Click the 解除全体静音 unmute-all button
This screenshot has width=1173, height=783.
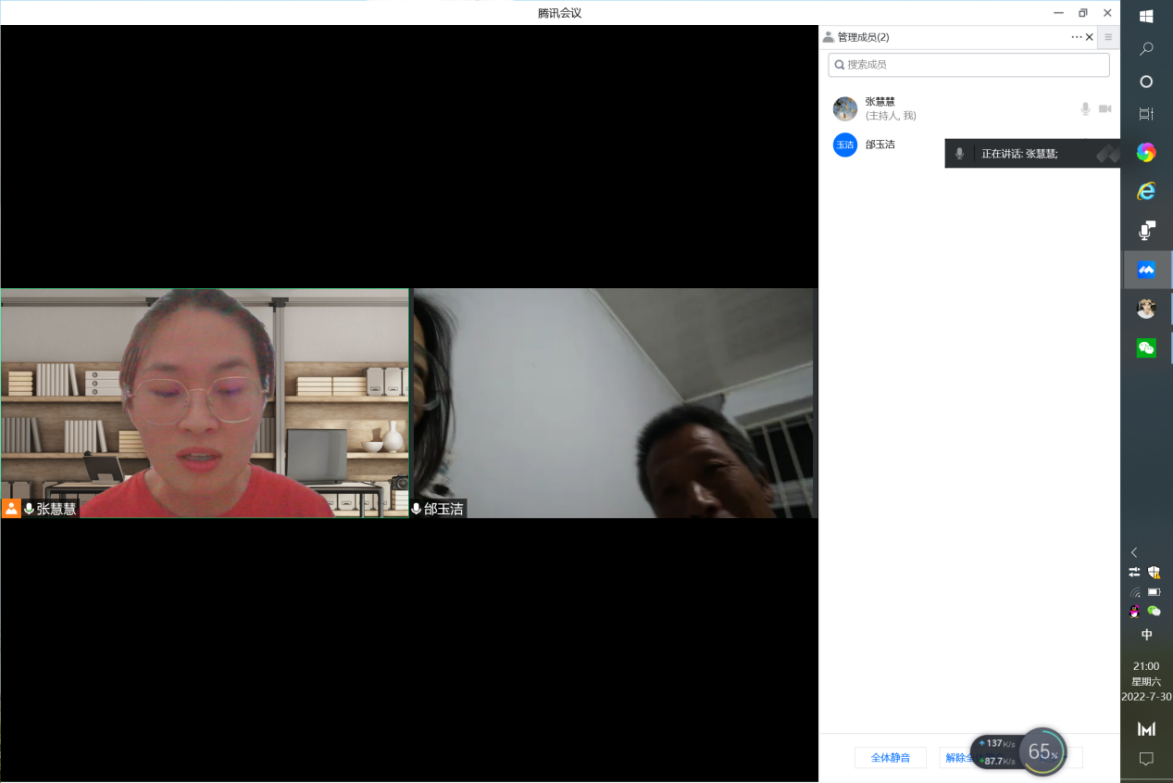[x=958, y=757]
